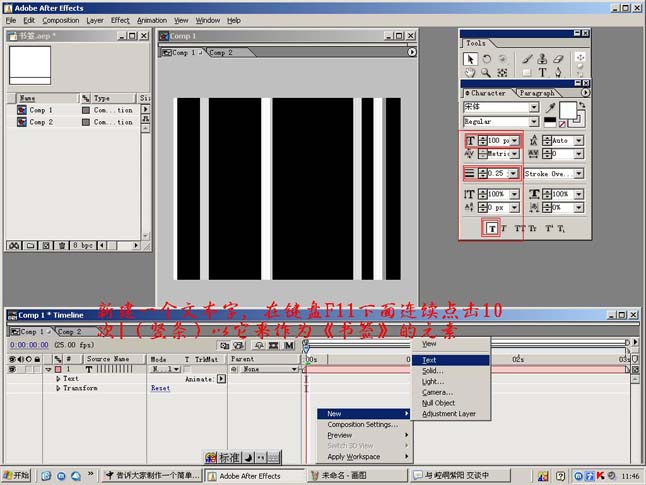Viewport: 646px width, 485px height.
Task: Click the Comp 1 composition icon in Project list
Action: 21,110
